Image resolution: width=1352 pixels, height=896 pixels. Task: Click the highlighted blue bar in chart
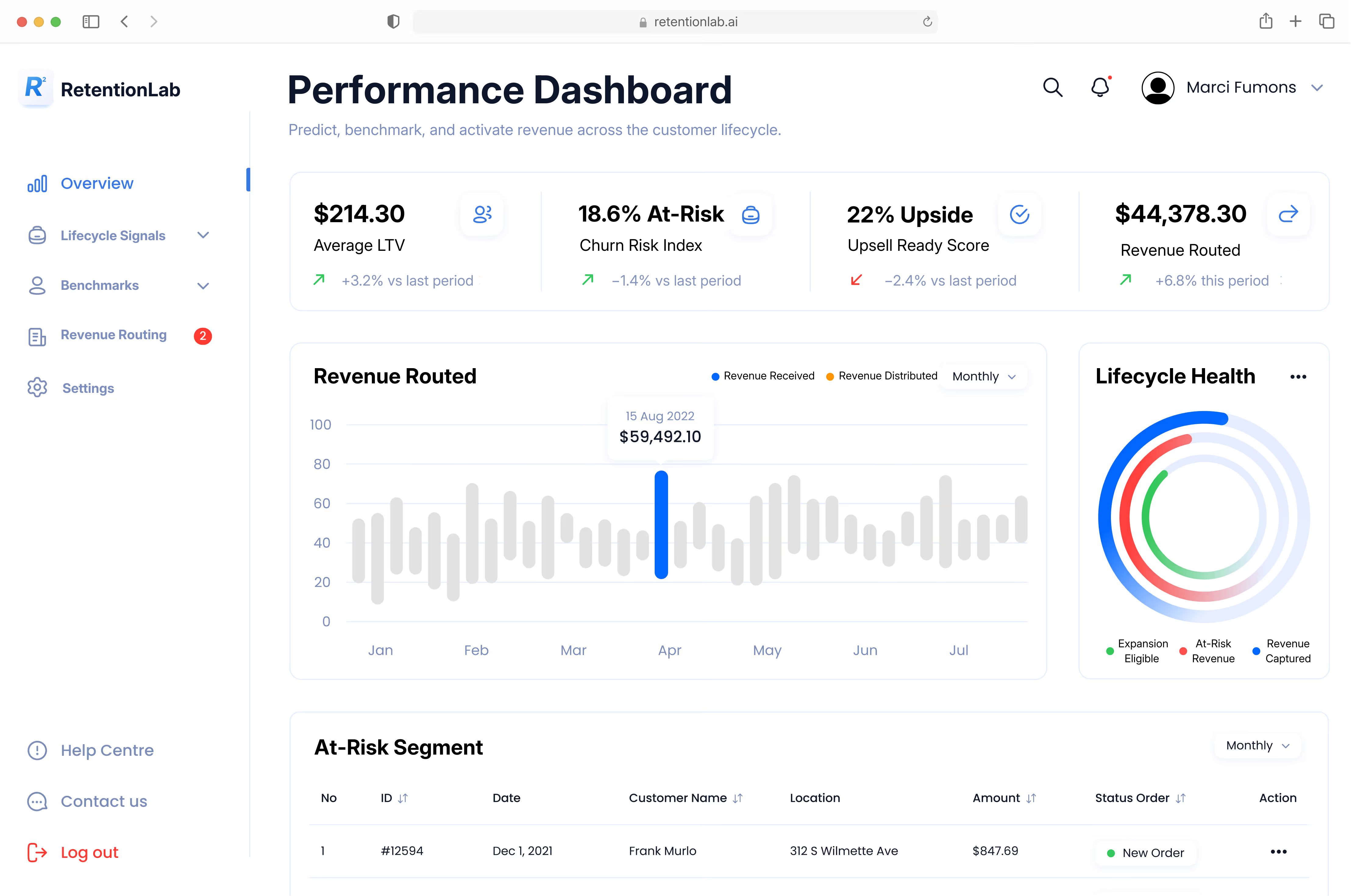(x=661, y=524)
